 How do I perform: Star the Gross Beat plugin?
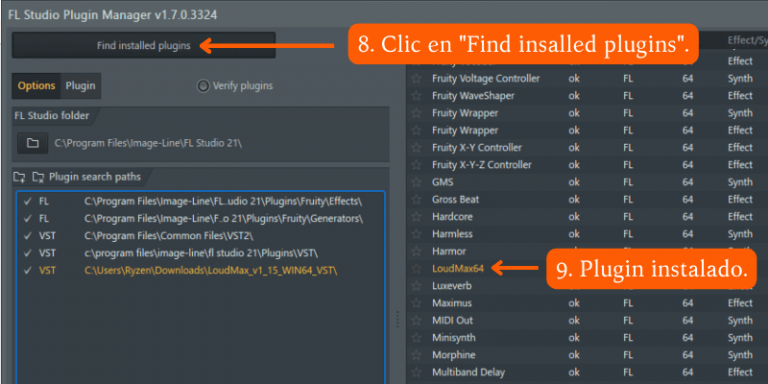click(416, 199)
